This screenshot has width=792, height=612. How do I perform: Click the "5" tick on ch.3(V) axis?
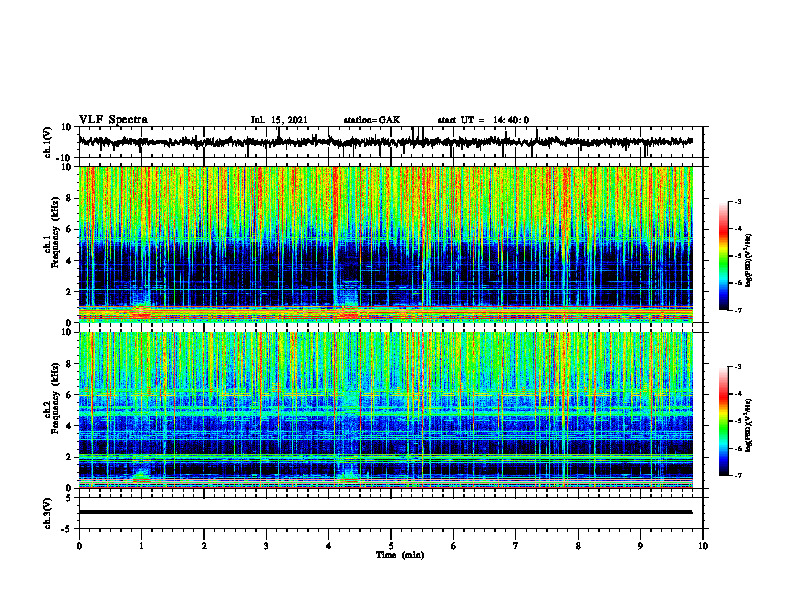[70, 498]
